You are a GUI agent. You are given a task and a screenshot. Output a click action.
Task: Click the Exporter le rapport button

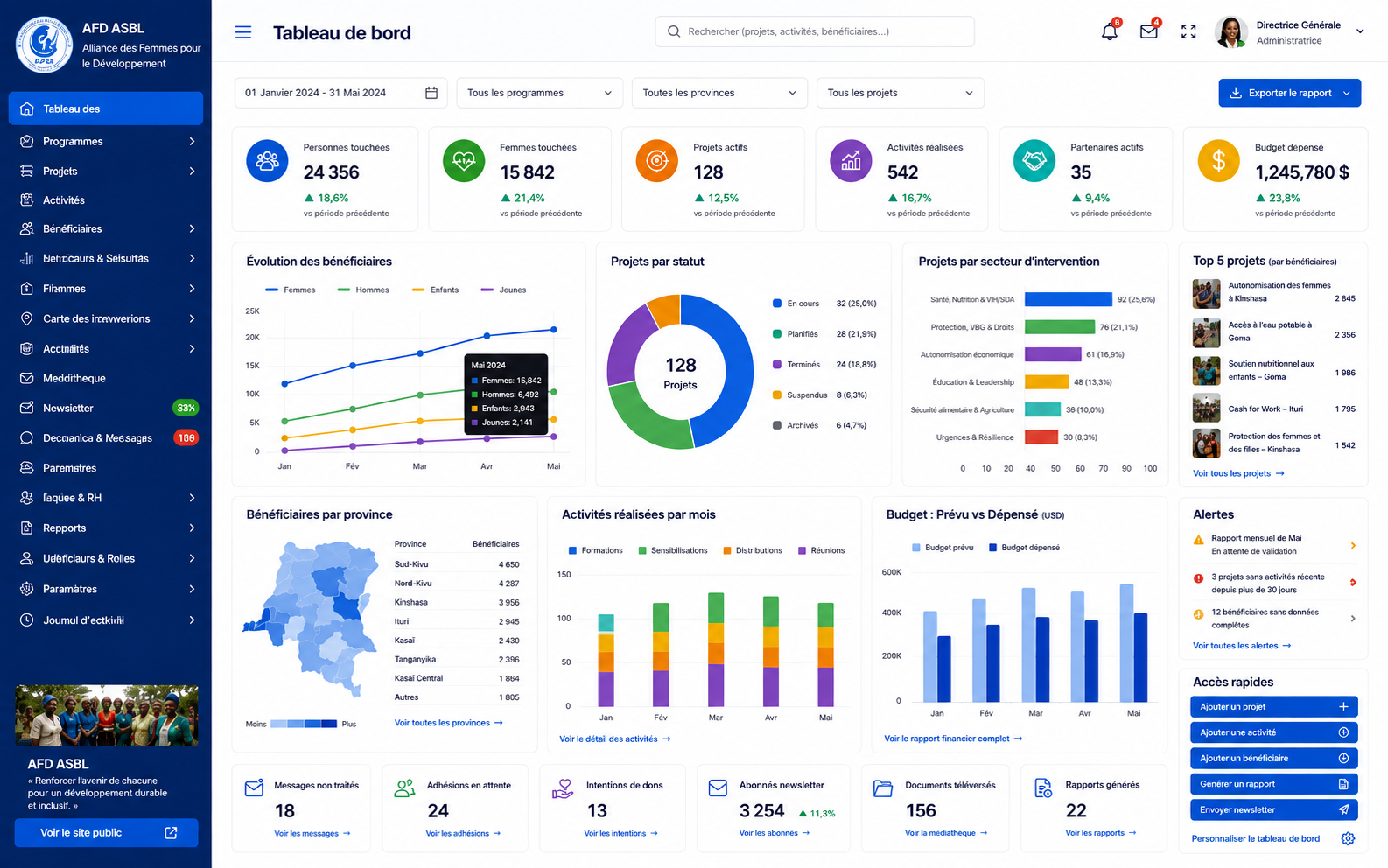coord(1289,93)
